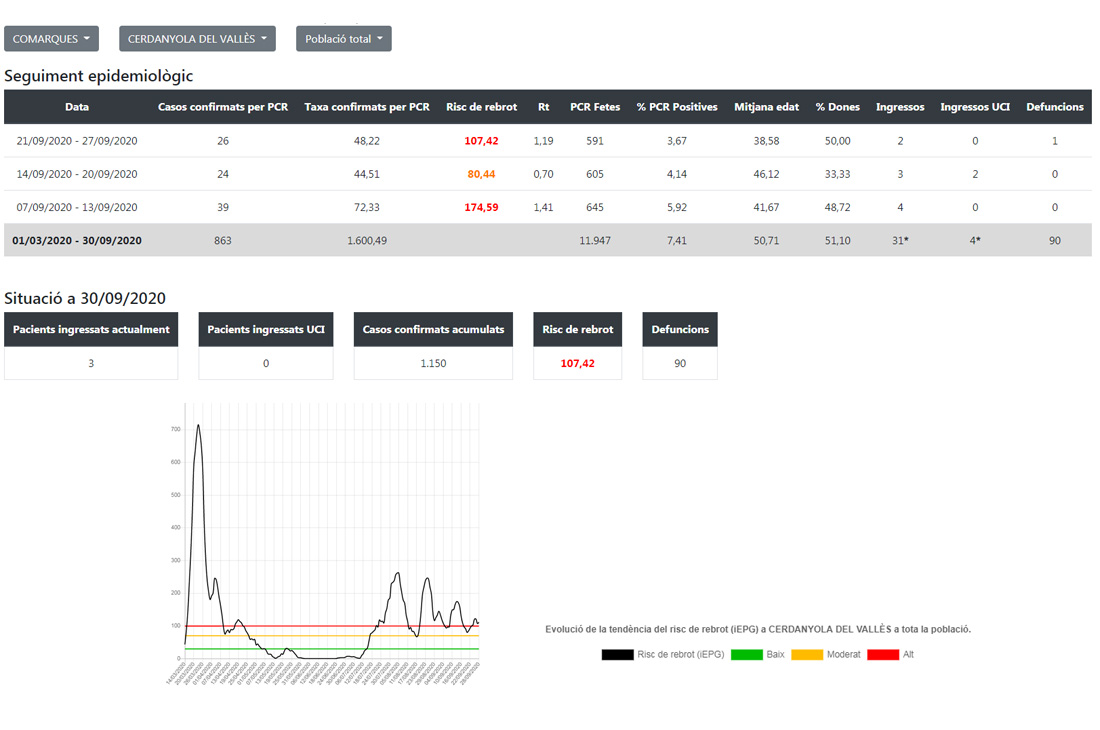Click accumulated cases value 1.150
1100x730 pixels.
(x=434, y=363)
